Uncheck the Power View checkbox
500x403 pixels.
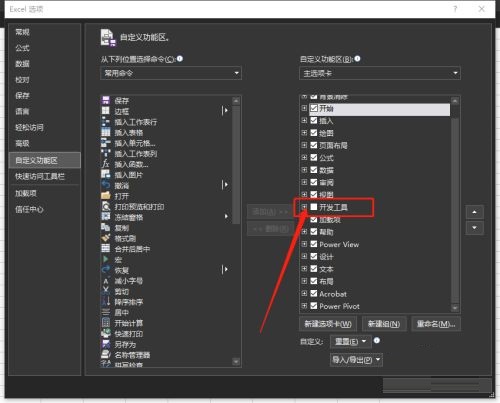[314, 244]
